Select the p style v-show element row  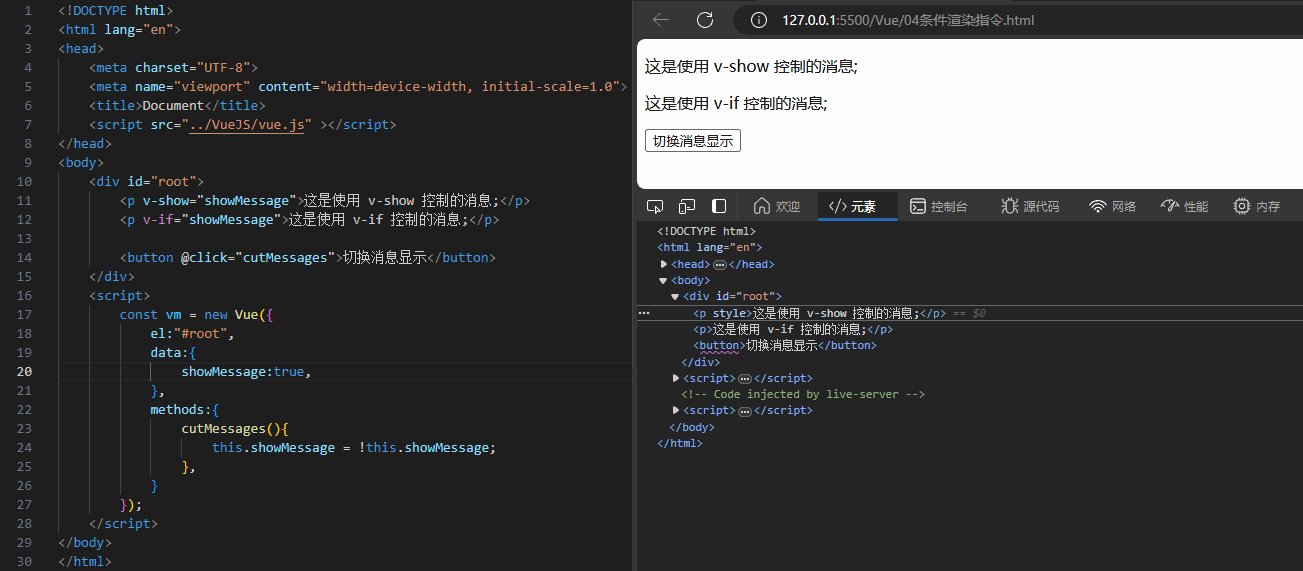(970, 313)
